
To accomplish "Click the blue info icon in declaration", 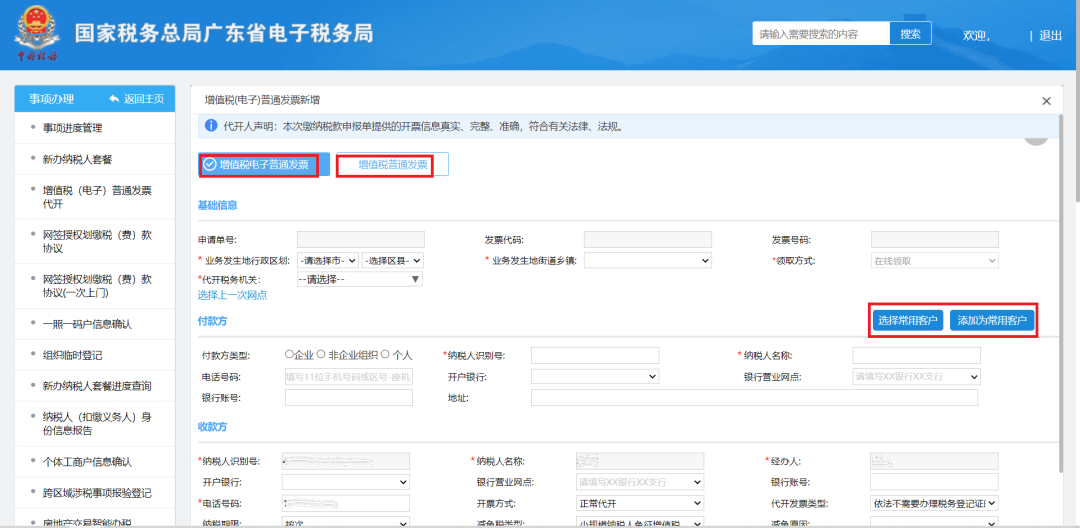I will coord(211,127).
